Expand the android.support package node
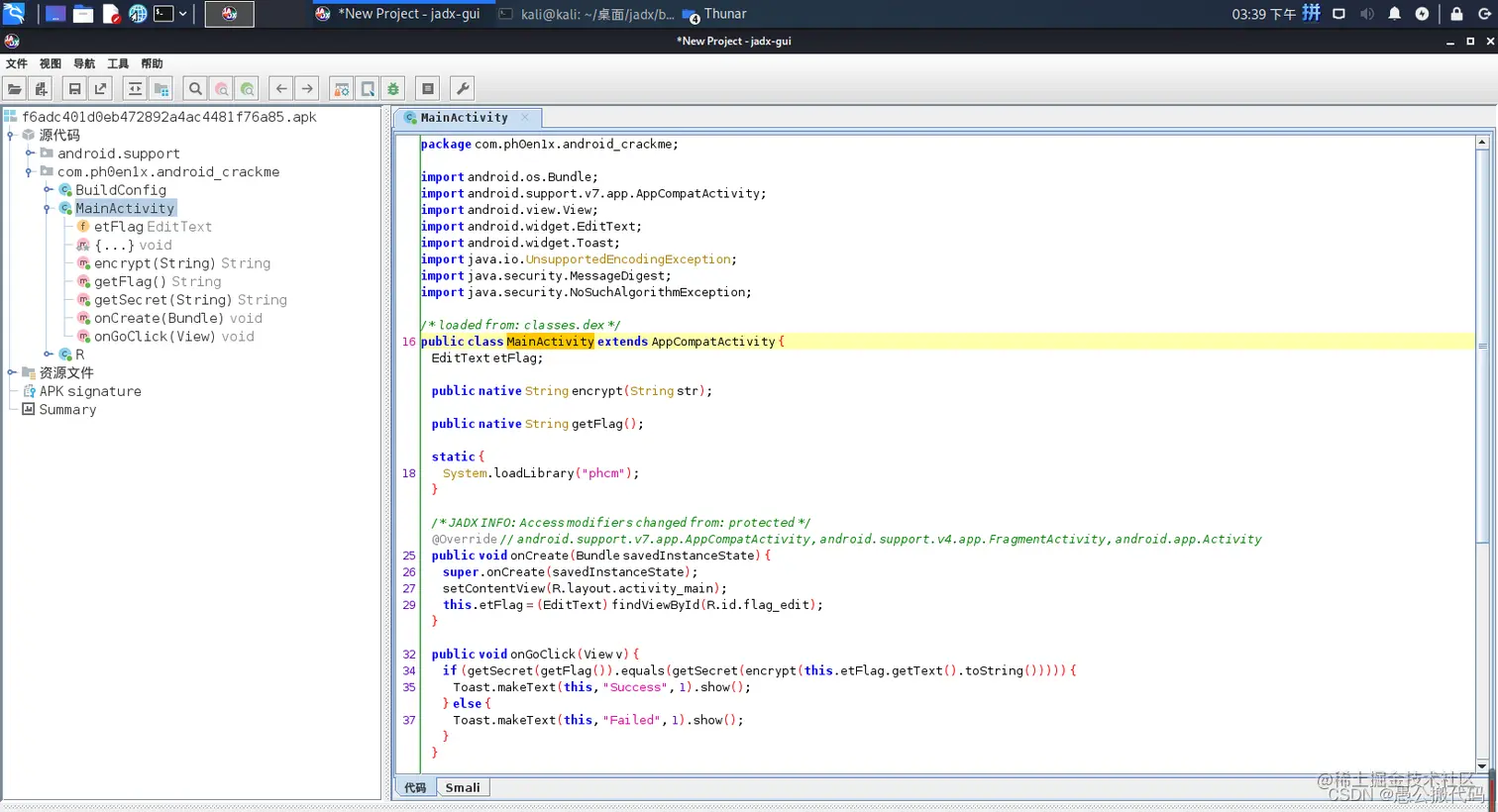This screenshot has height=812, width=1498. coord(30,153)
